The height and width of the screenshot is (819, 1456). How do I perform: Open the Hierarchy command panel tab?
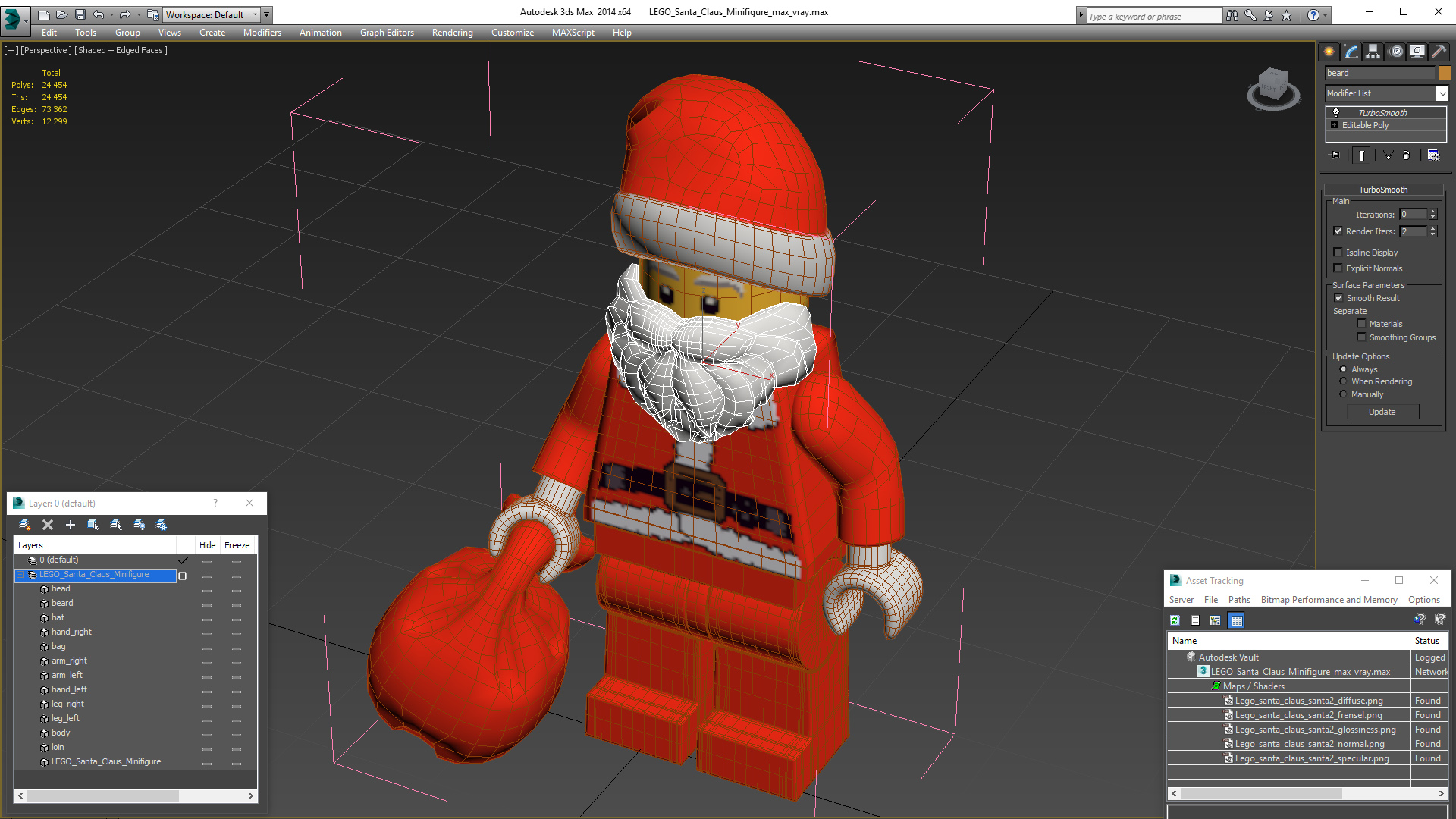click(x=1373, y=52)
